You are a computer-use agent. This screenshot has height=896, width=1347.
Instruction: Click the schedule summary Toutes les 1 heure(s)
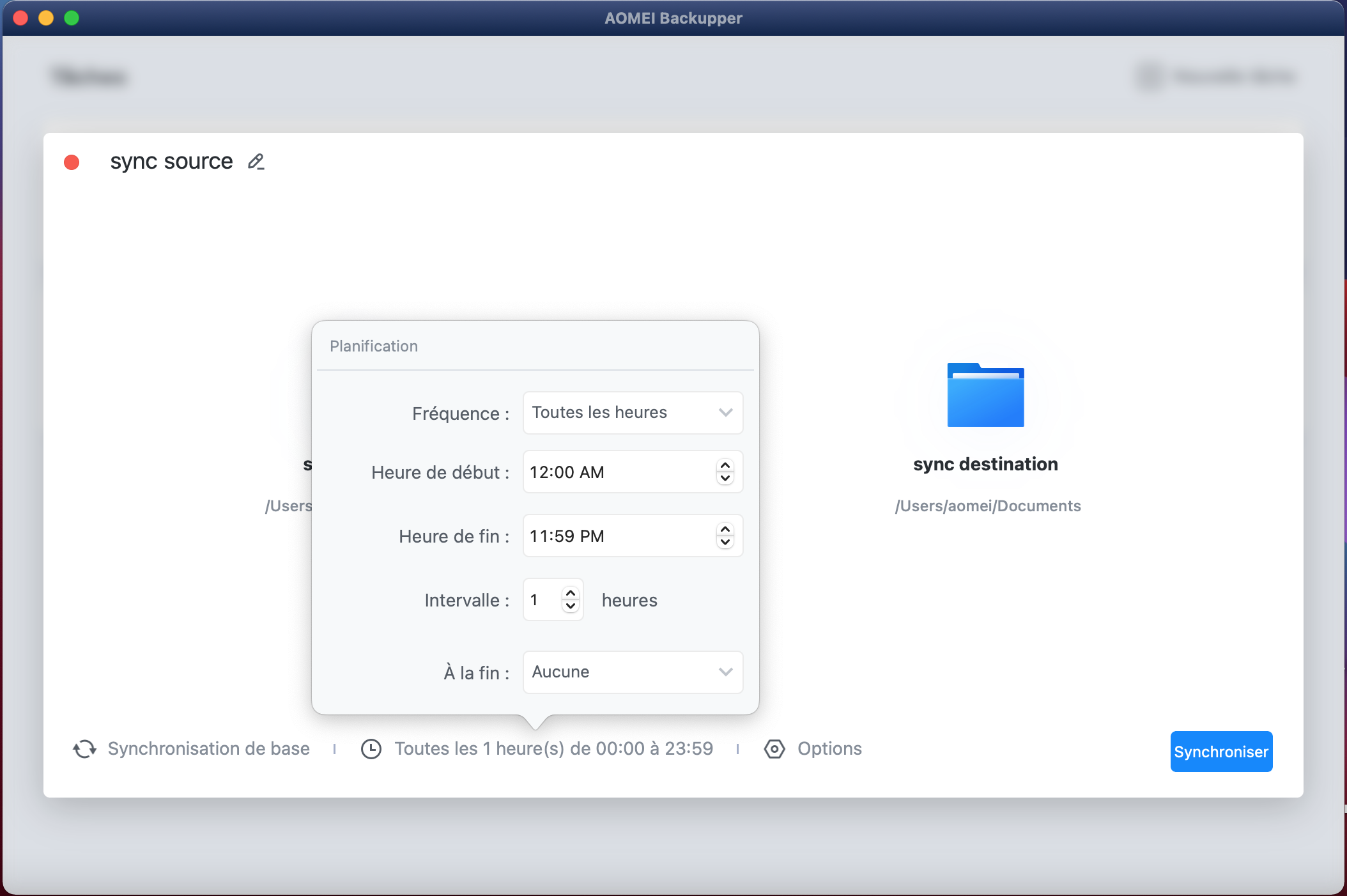tap(553, 749)
